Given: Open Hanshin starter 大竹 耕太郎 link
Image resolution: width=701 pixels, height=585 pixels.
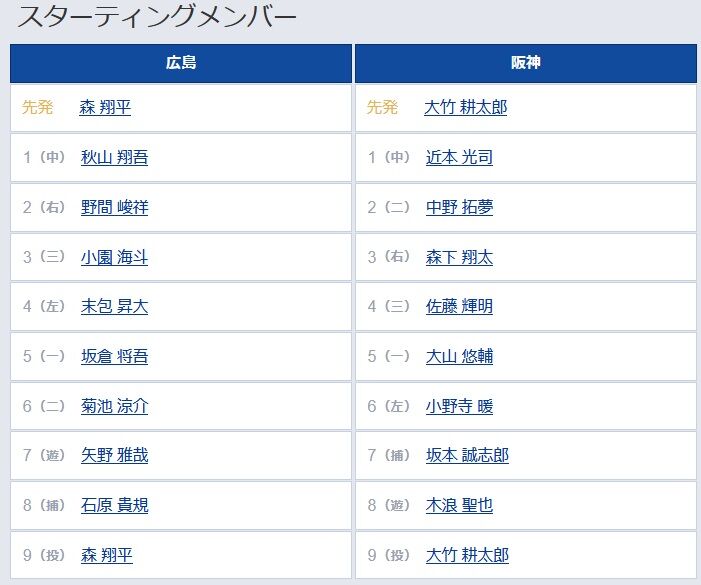Looking at the screenshot, I should coord(465,107).
